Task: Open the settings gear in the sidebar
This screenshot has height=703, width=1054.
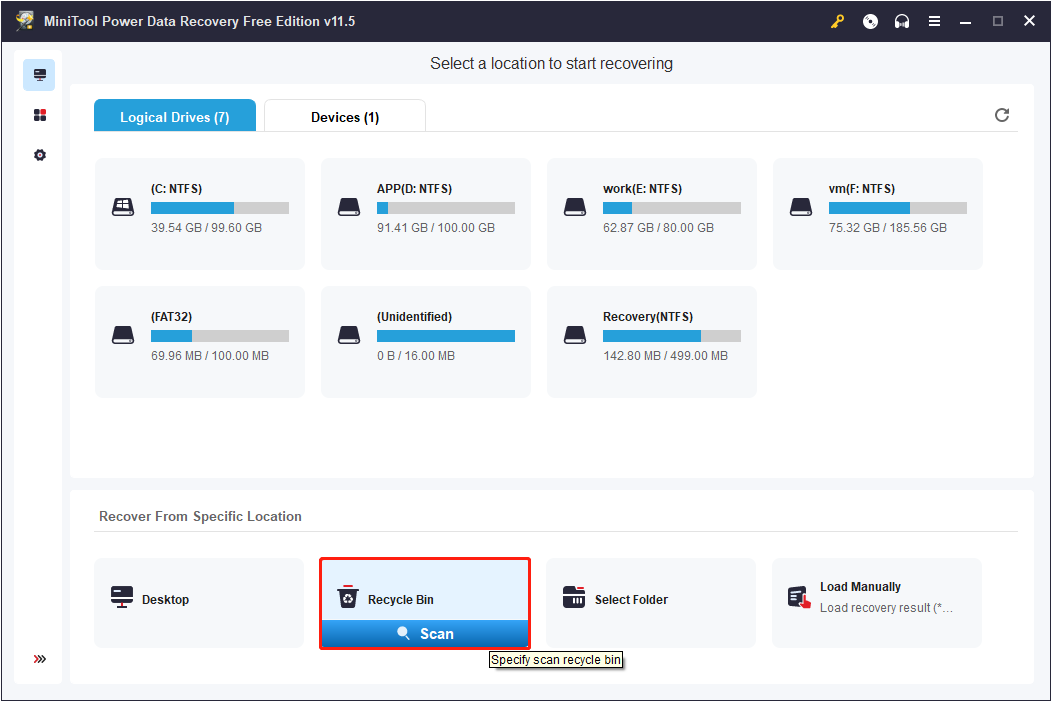Action: [40, 155]
